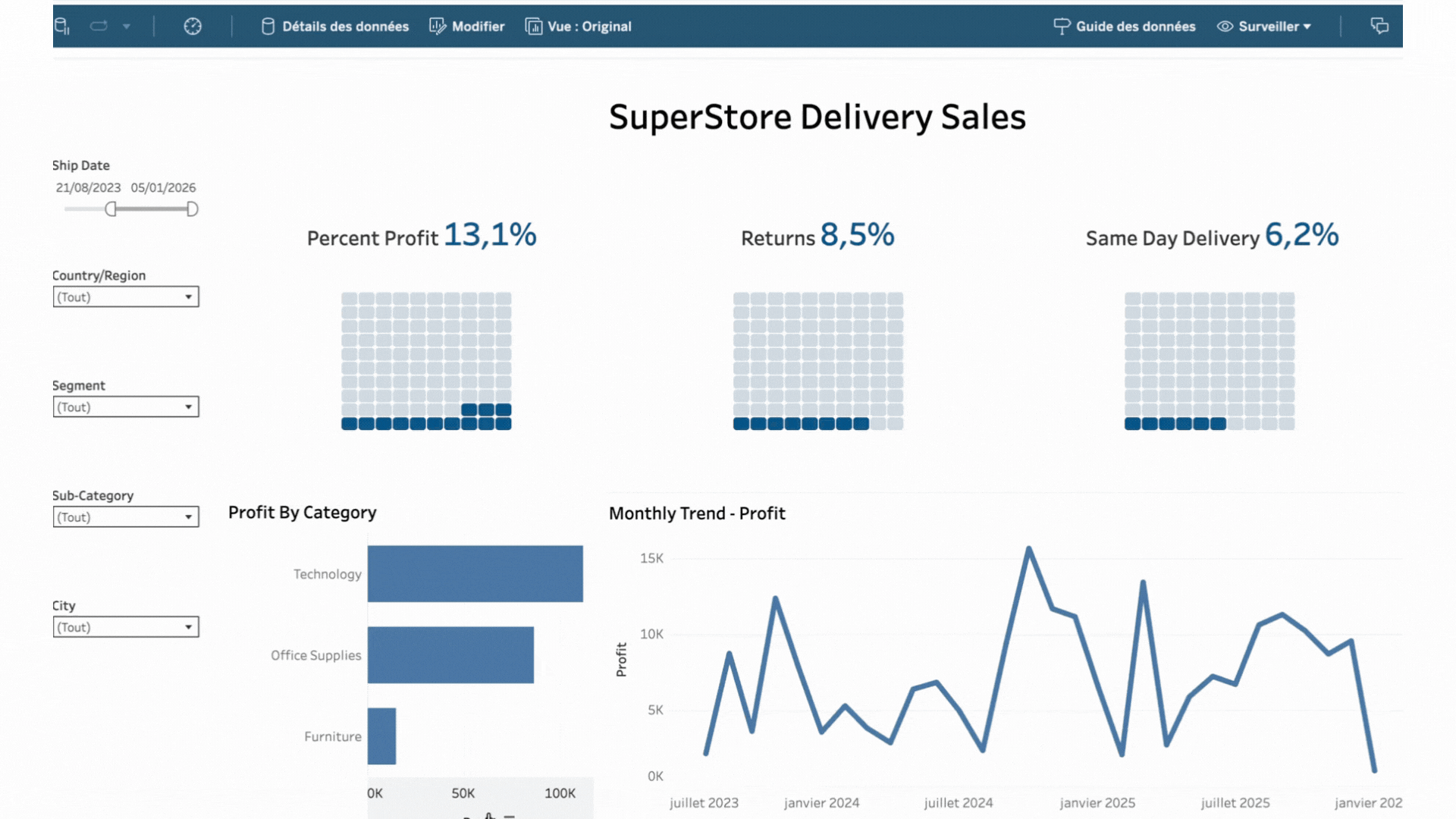1456x819 pixels.
Task: Select the Technology bar in Profit By Category
Action: pyautogui.click(x=474, y=574)
